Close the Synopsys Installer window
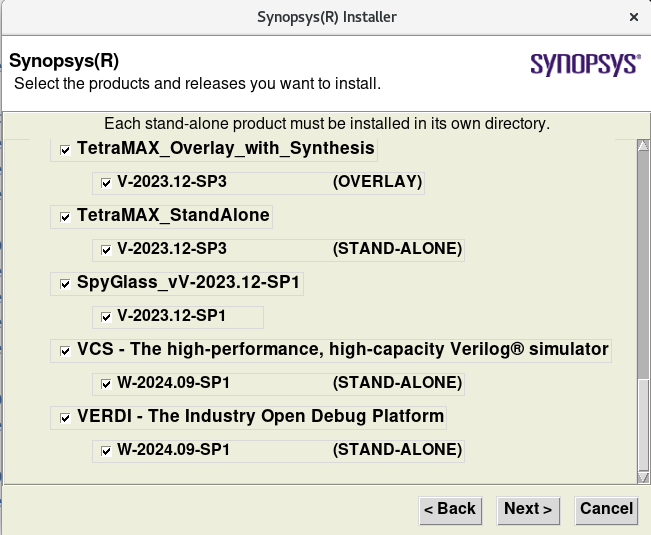This screenshot has height=535, width=651. pos(634,17)
